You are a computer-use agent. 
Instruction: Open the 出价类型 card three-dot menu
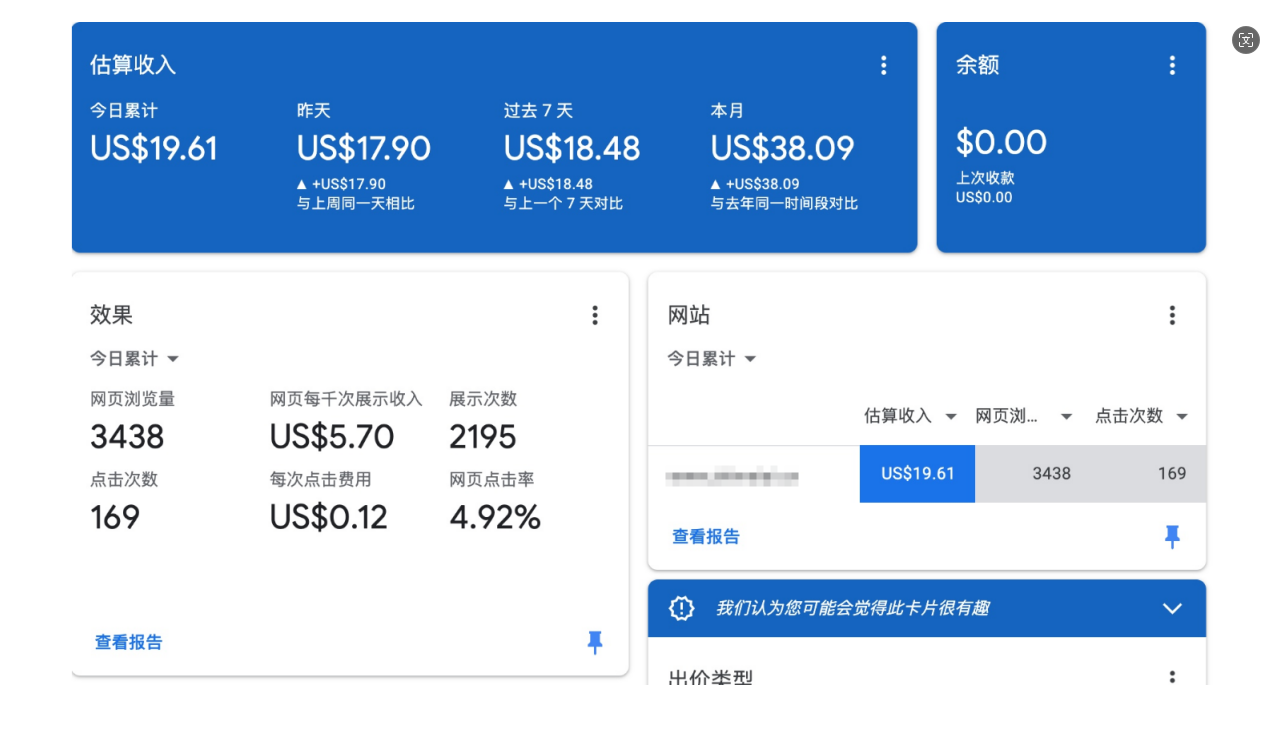point(1172,677)
